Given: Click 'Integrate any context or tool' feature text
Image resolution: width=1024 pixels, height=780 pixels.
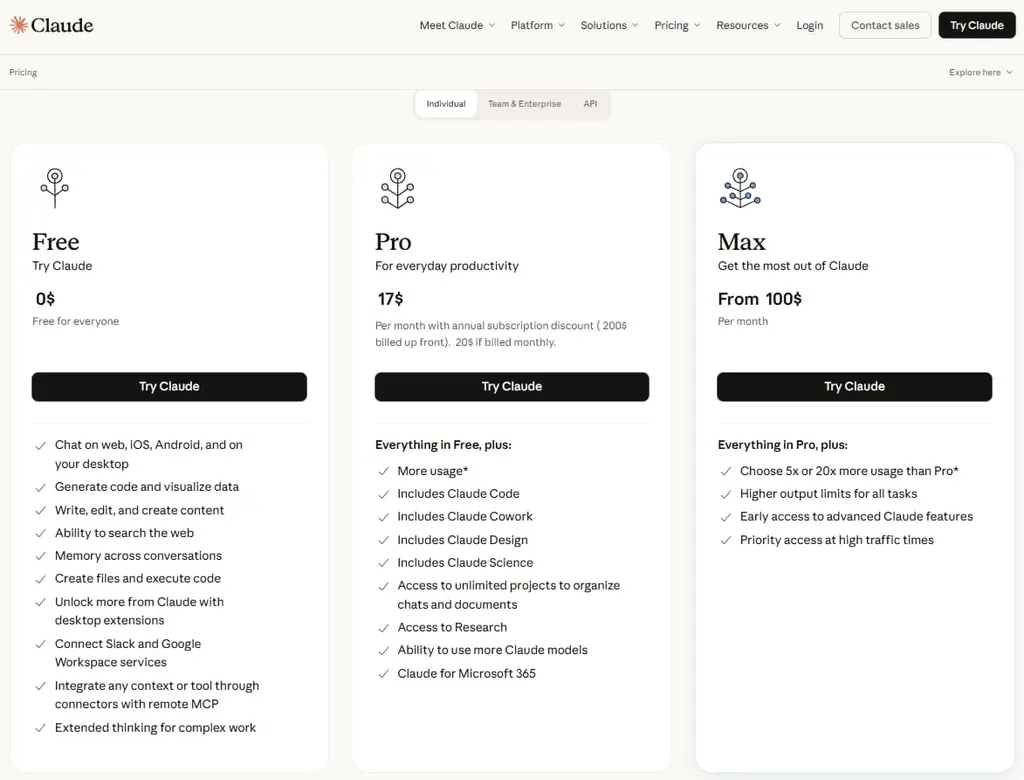Looking at the screenshot, I should (x=157, y=695).
